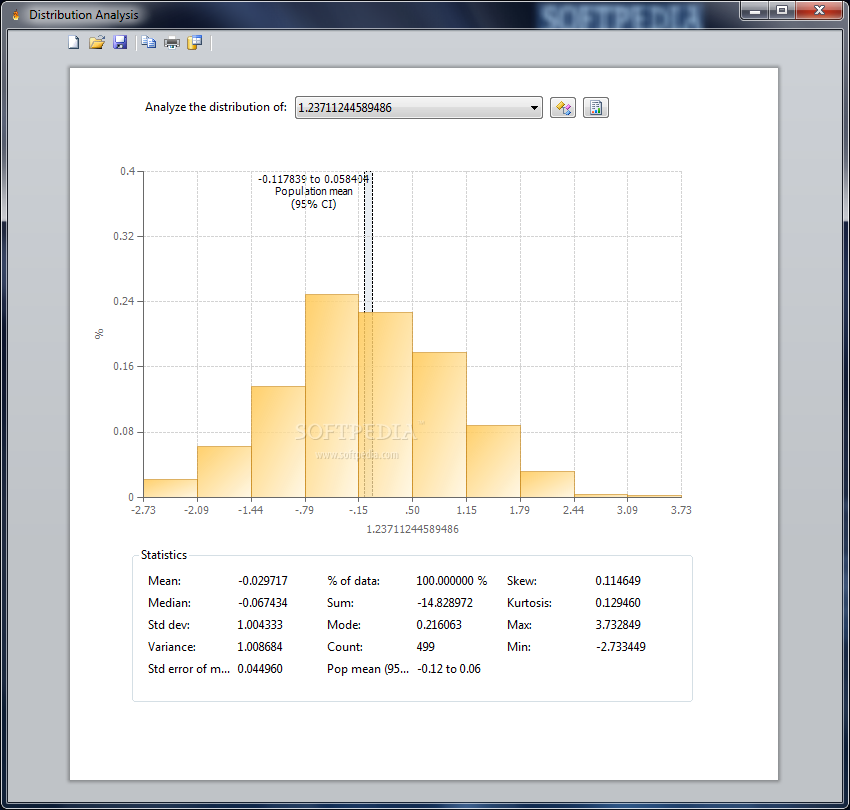Click the Std dev value 1.004333

coord(260,625)
